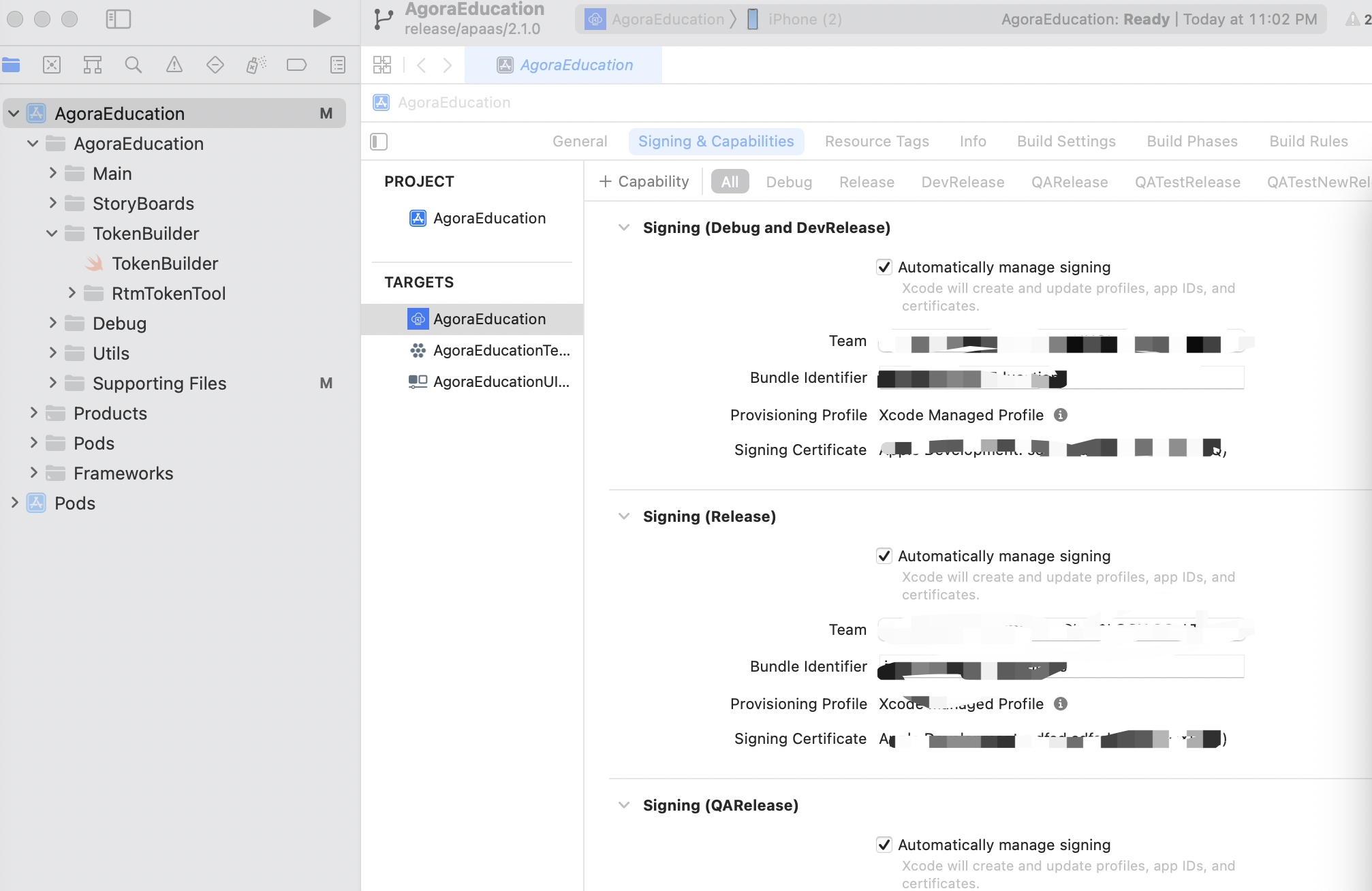
Task: Select the QARelease configuration filter
Action: click(x=1069, y=182)
